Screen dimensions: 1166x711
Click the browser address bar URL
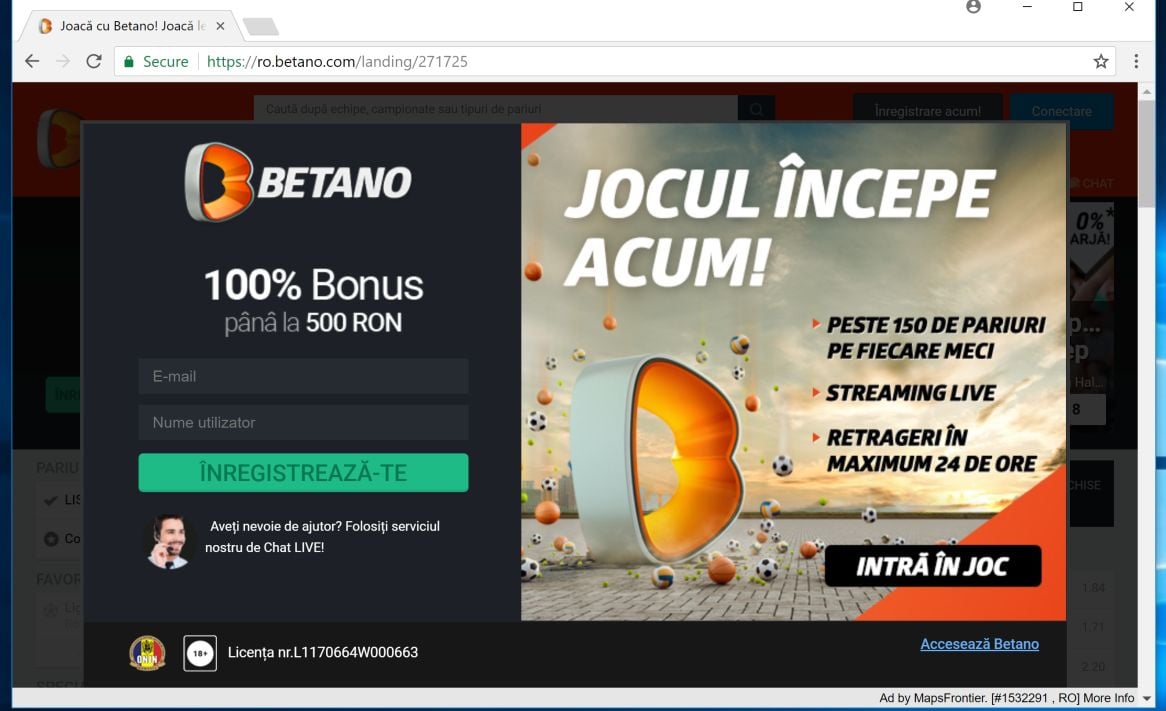point(337,62)
